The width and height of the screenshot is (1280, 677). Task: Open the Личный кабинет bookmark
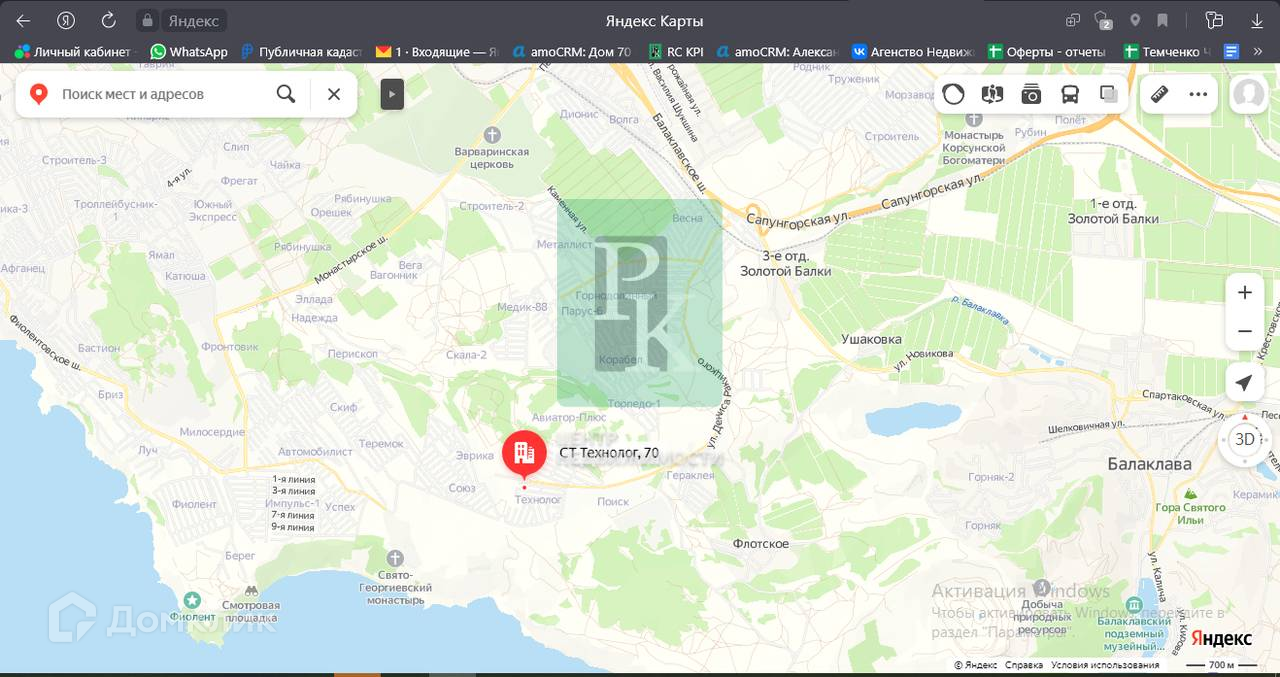pos(72,51)
